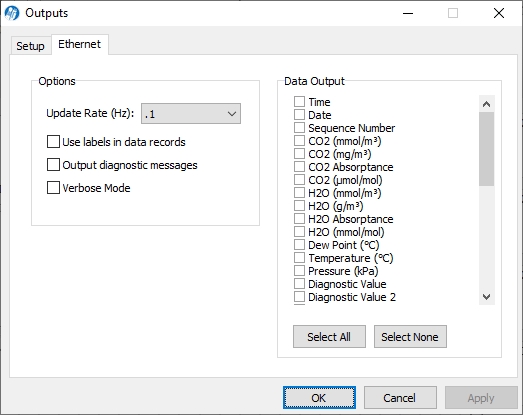Click the Data Output scroll down arrow
523x415 pixels.
point(487,297)
